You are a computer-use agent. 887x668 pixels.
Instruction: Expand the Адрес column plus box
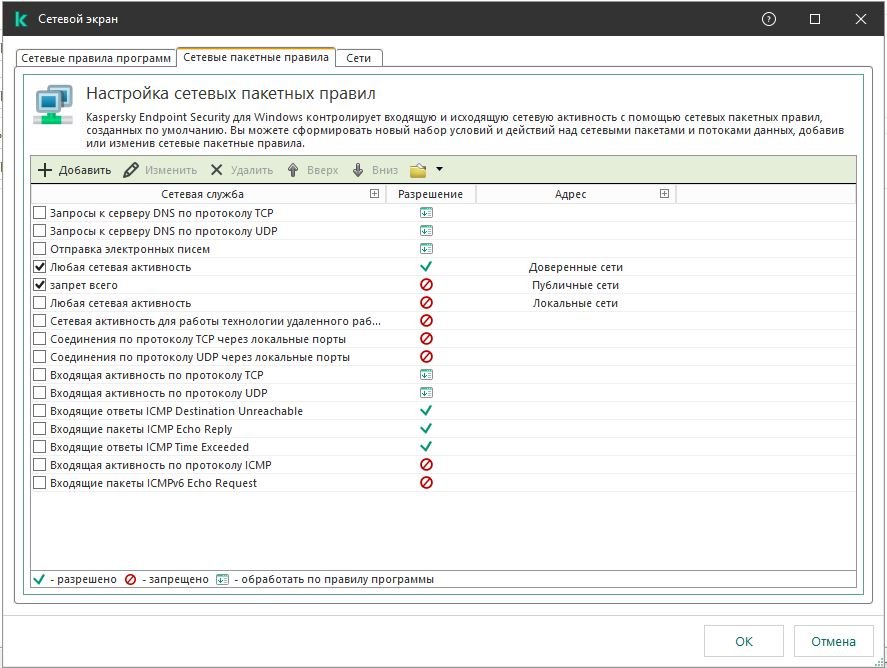coord(664,194)
